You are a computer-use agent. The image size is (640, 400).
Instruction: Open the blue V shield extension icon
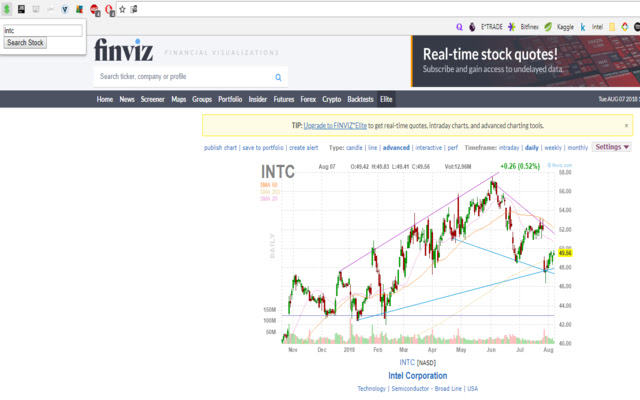coord(64,9)
